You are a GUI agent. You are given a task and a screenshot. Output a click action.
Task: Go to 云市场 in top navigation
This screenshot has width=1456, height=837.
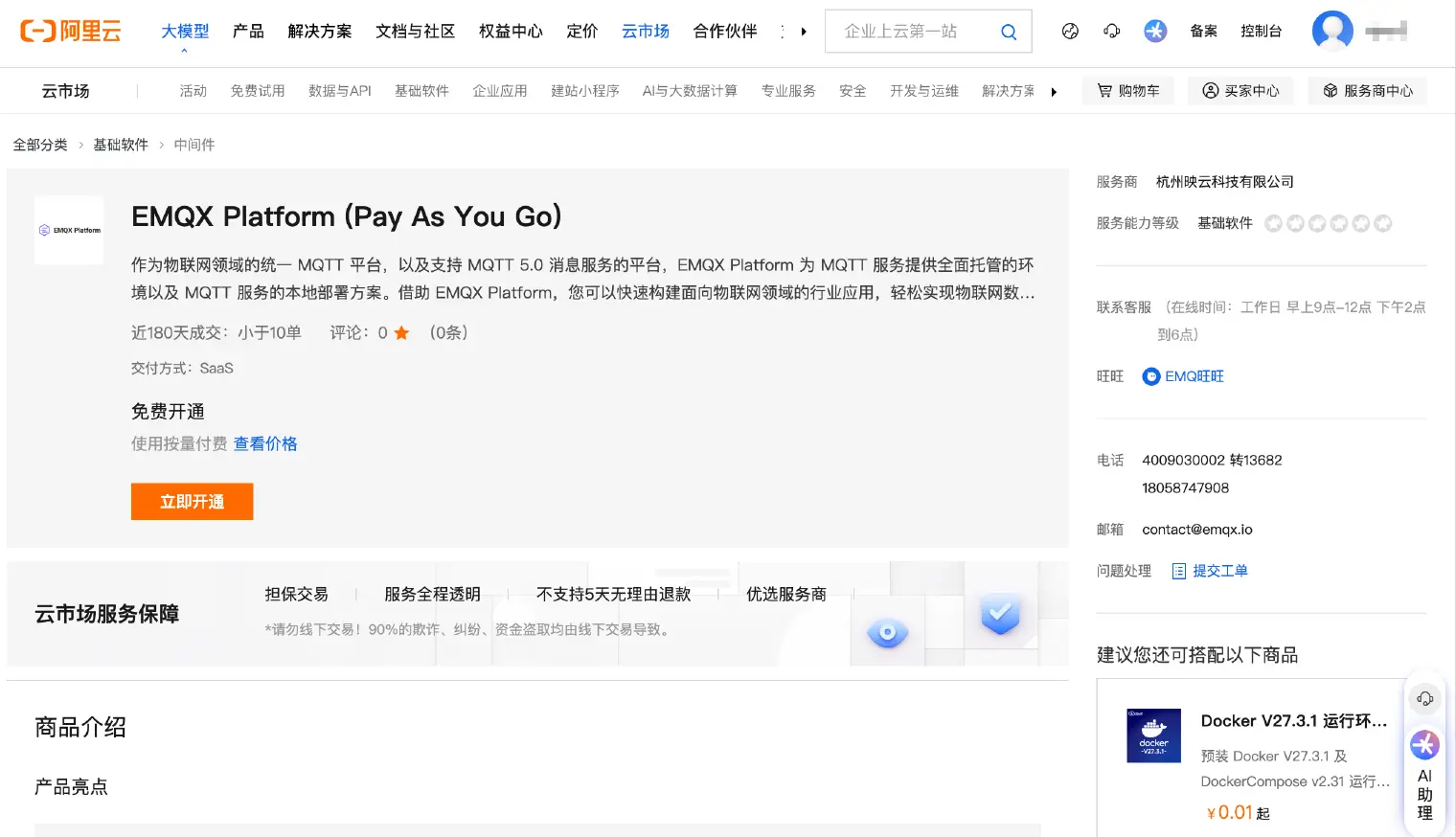pos(646,32)
